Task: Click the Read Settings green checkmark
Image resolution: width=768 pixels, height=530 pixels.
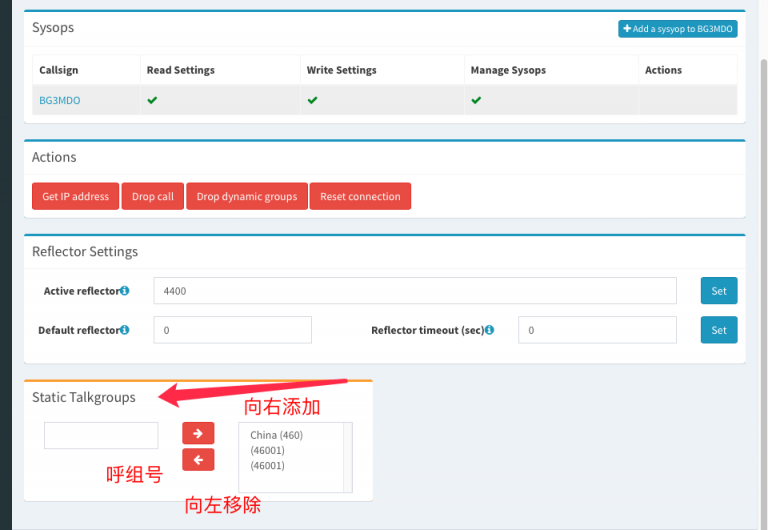Action: pyautogui.click(x=152, y=100)
